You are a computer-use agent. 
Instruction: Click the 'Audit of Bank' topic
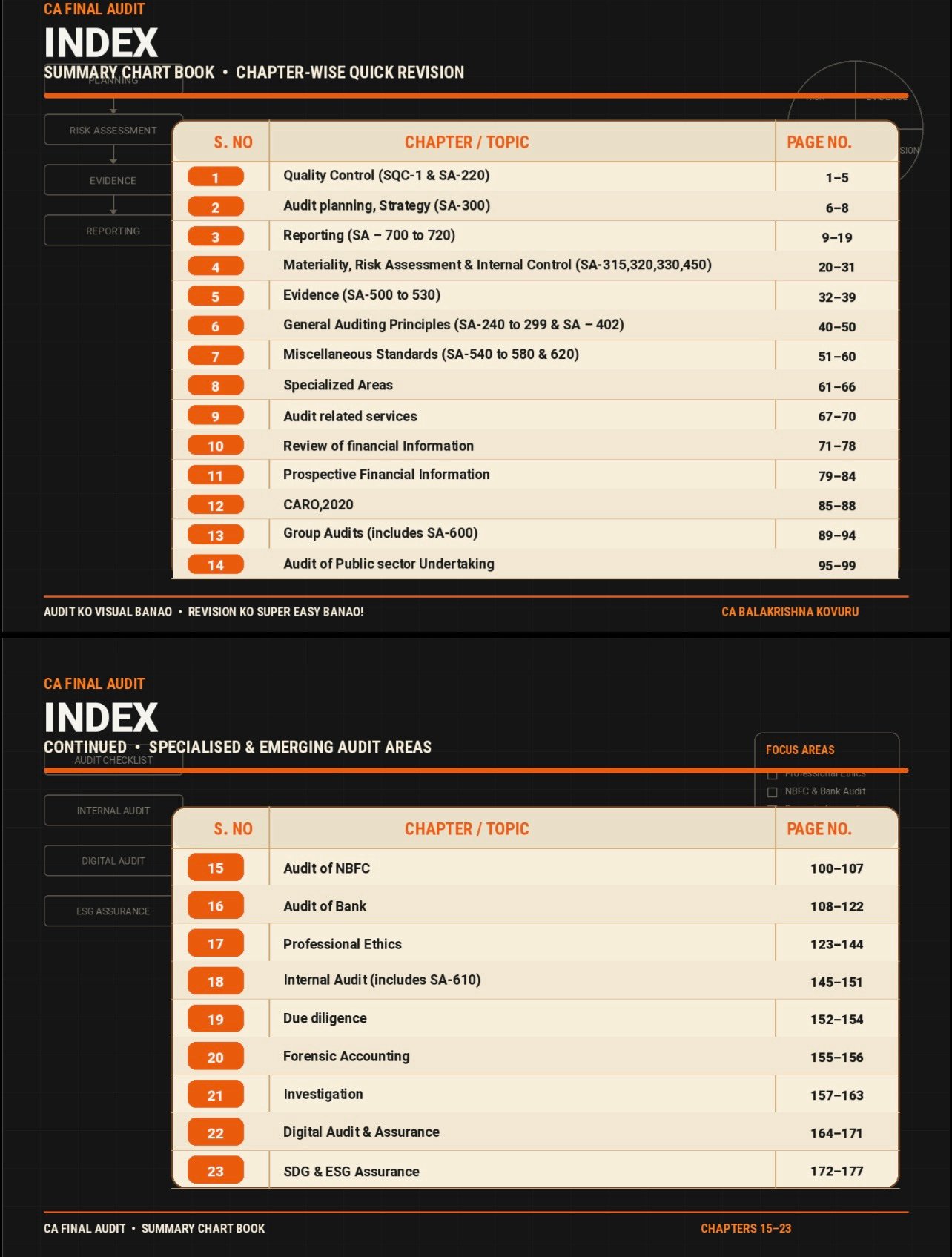tap(325, 906)
